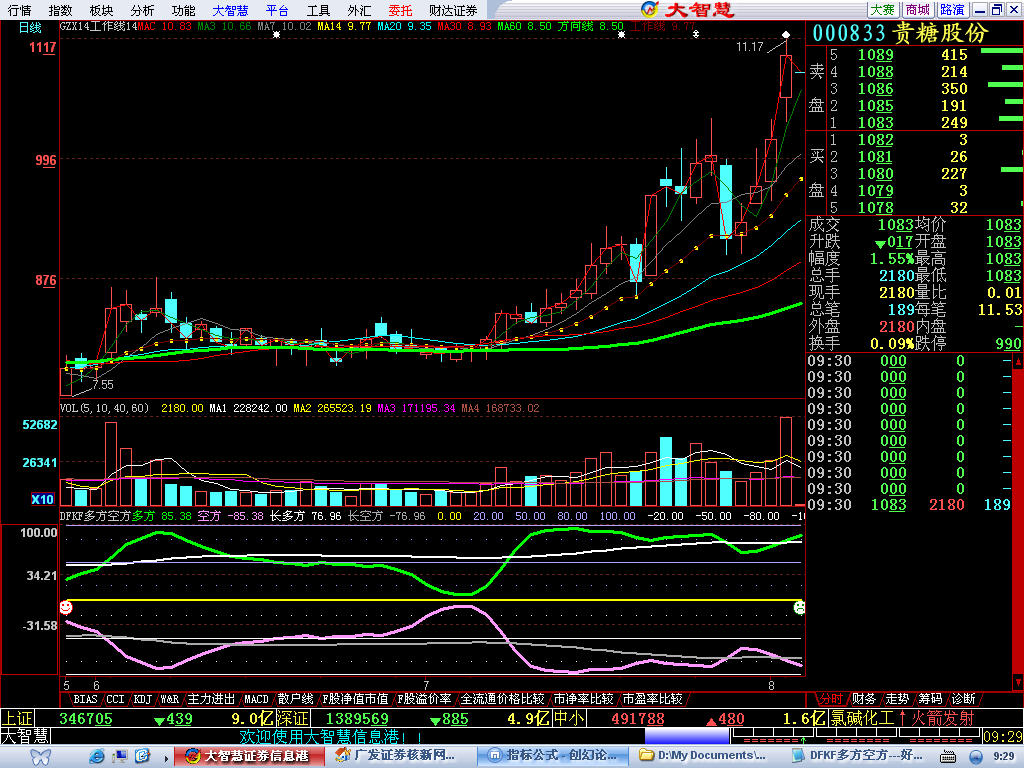Screen dimensions: 1024x768
Task: Click the Start butterfly icon on taskbar
Action: point(40,757)
